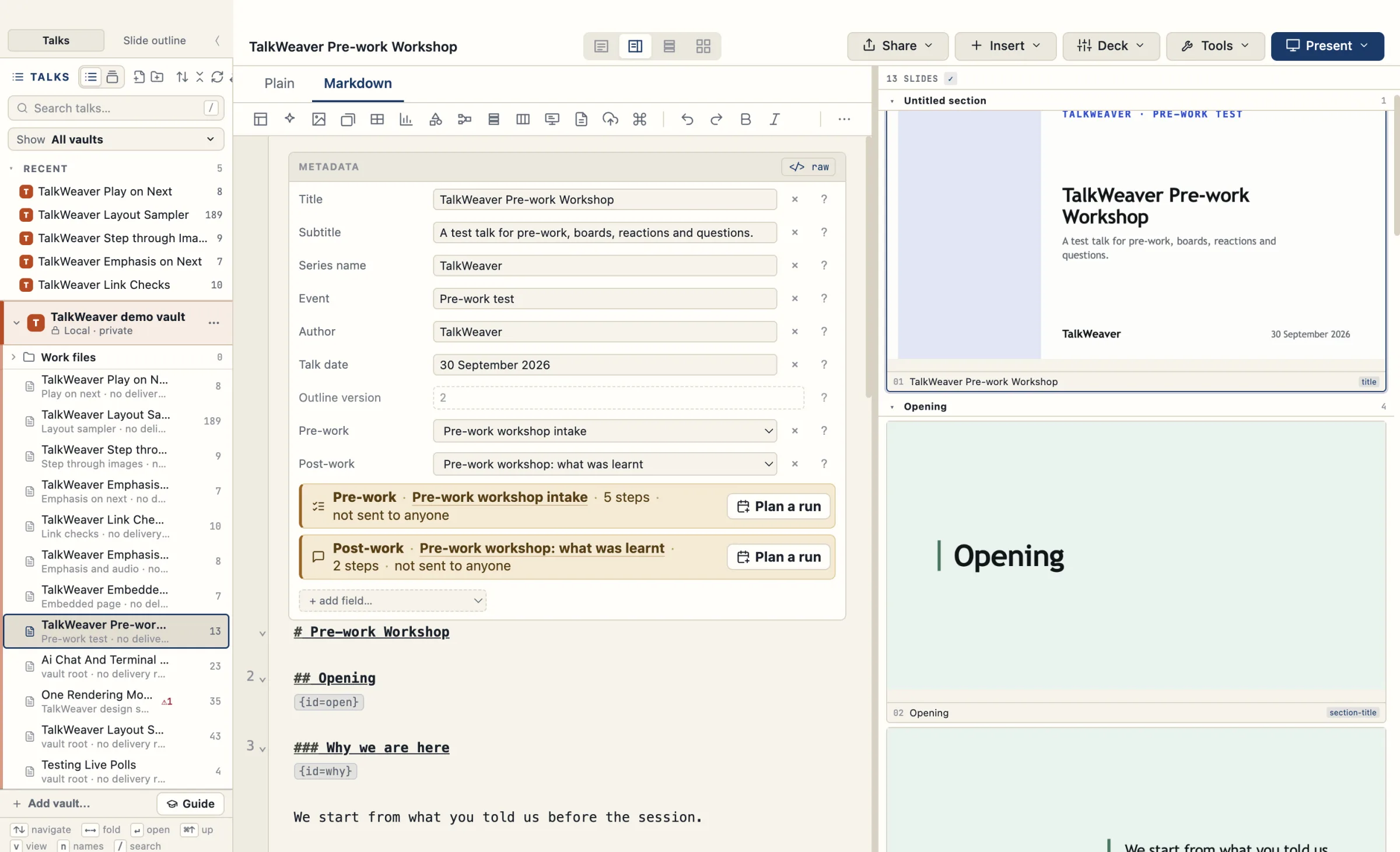The width and height of the screenshot is (1400, 852).
Task: Select the text-only editor layout toggle
Action: tap(601, 46)
